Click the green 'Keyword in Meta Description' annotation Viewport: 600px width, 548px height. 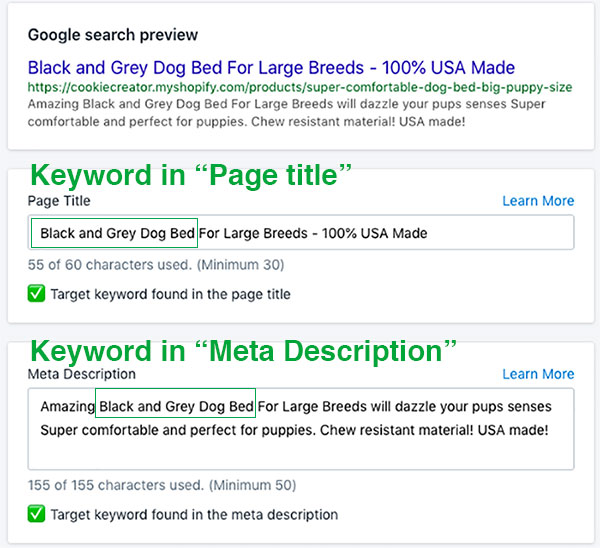tap(243, 351)
